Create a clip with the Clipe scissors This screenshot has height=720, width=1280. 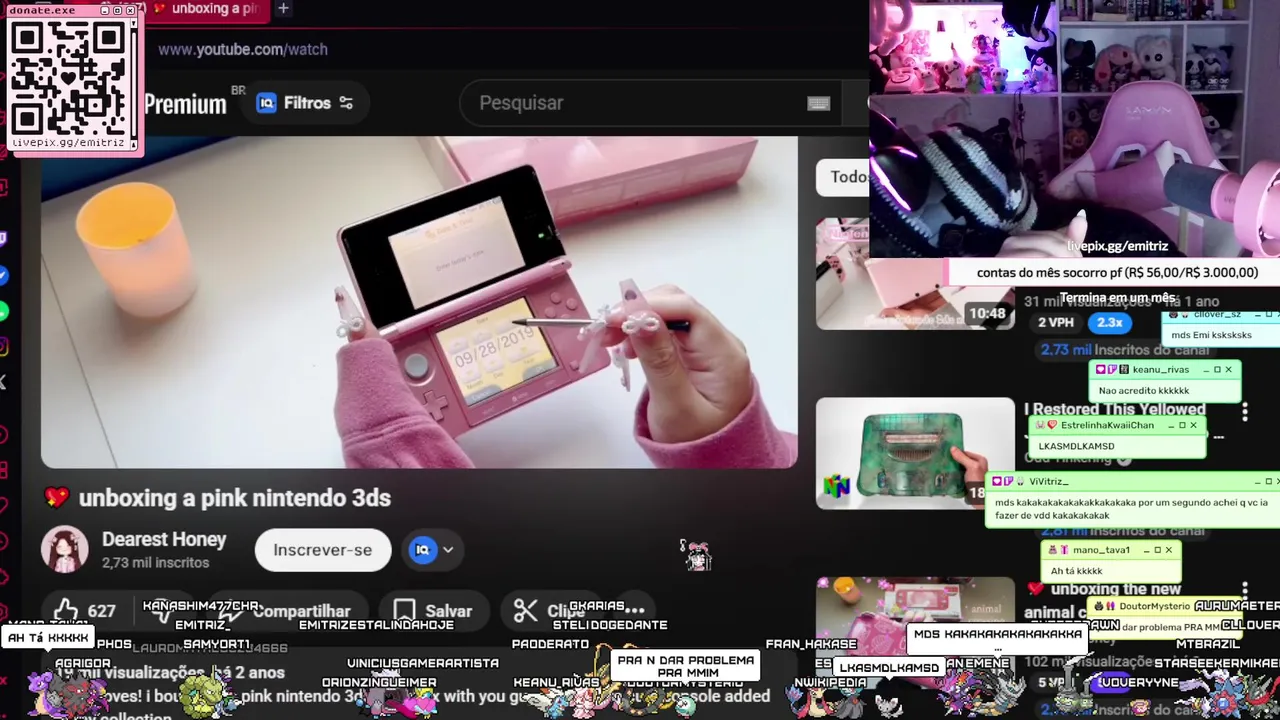[x=548, y=611]
